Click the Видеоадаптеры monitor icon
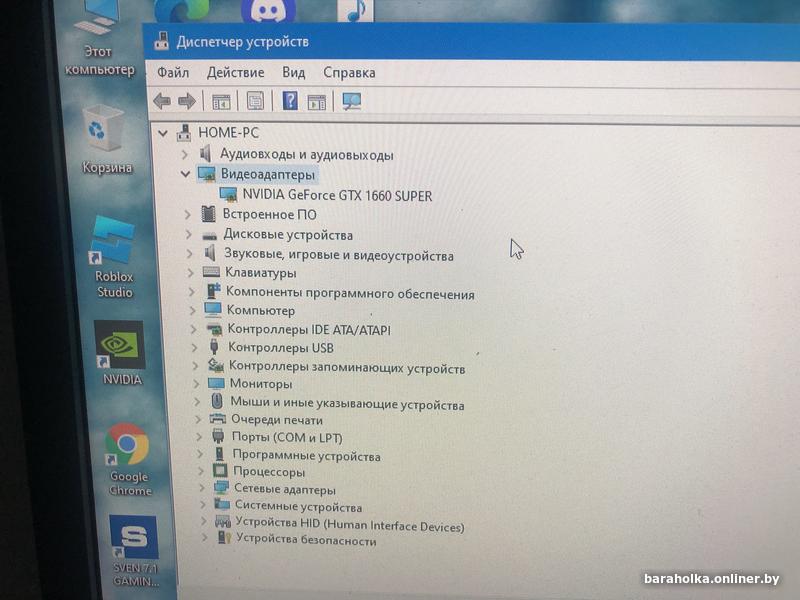The image size is (800, 600). (207, 174)
